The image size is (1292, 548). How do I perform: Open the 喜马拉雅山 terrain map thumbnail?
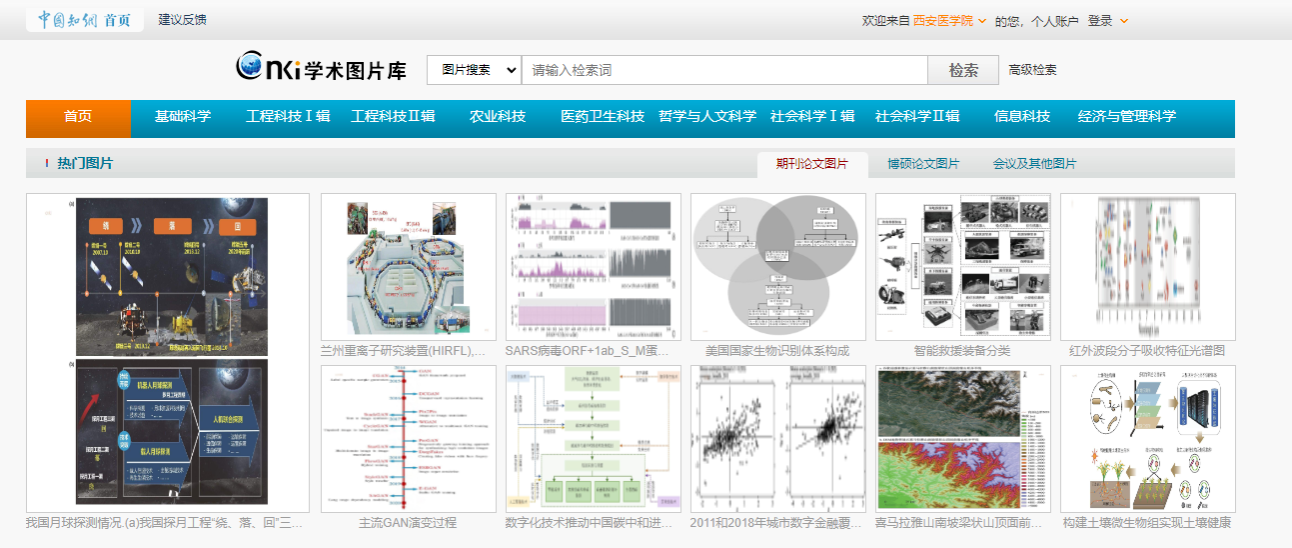pos(962,438)
